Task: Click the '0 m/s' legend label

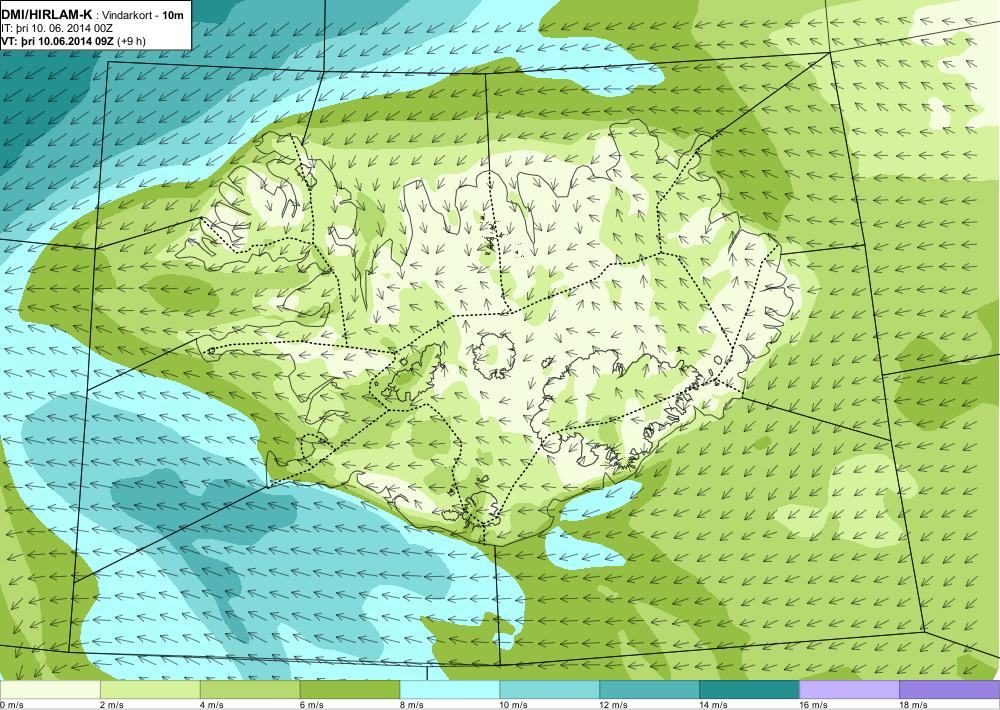Action: pyautogui.click(x=12, y=705)
